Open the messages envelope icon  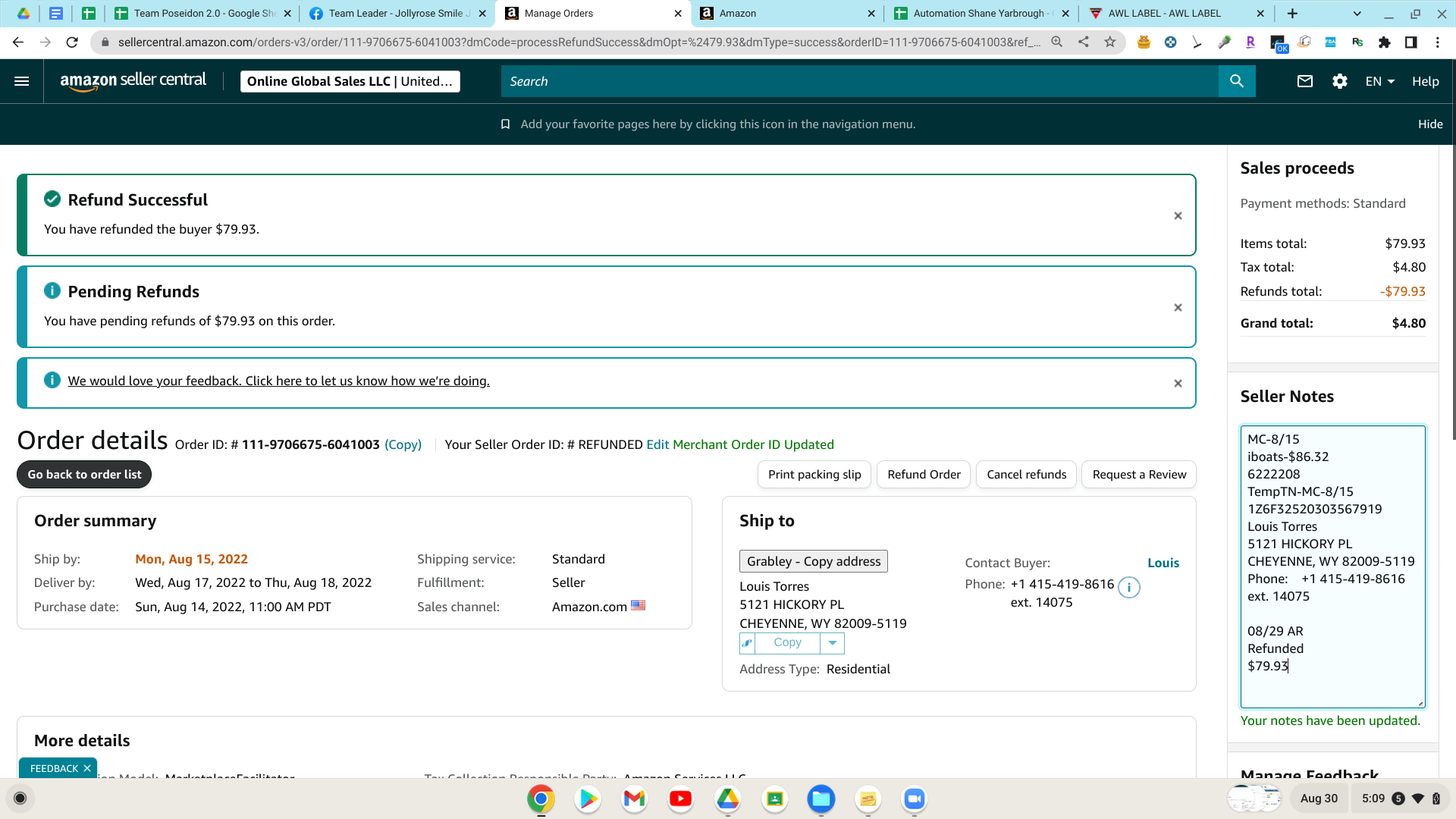coord(1304,81)
